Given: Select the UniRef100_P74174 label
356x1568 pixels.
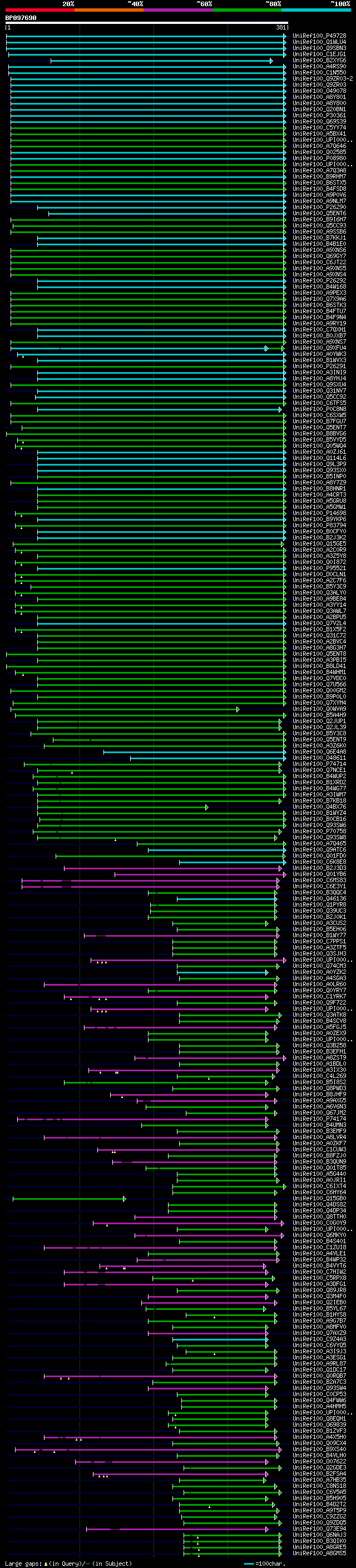Looking at the screenshot, I should pyautogui.click(x=319, y=1119).
